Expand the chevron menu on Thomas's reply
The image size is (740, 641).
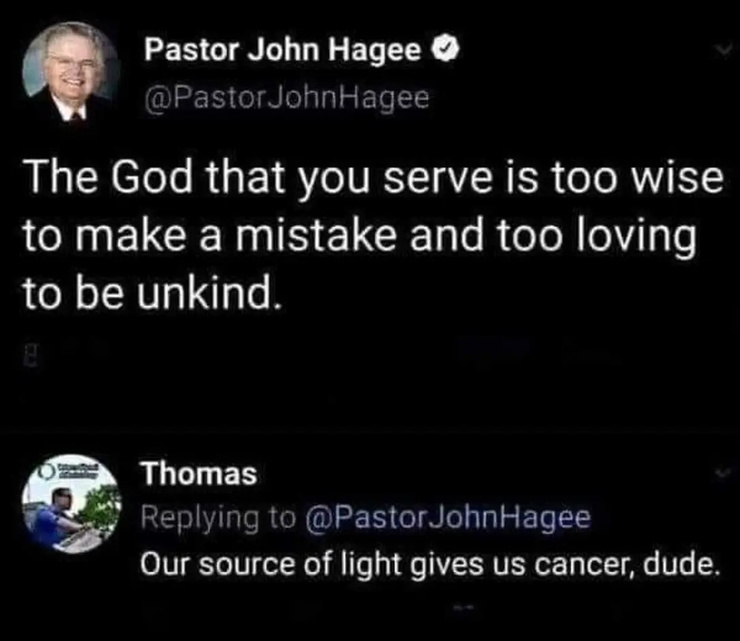click(724, 472)
